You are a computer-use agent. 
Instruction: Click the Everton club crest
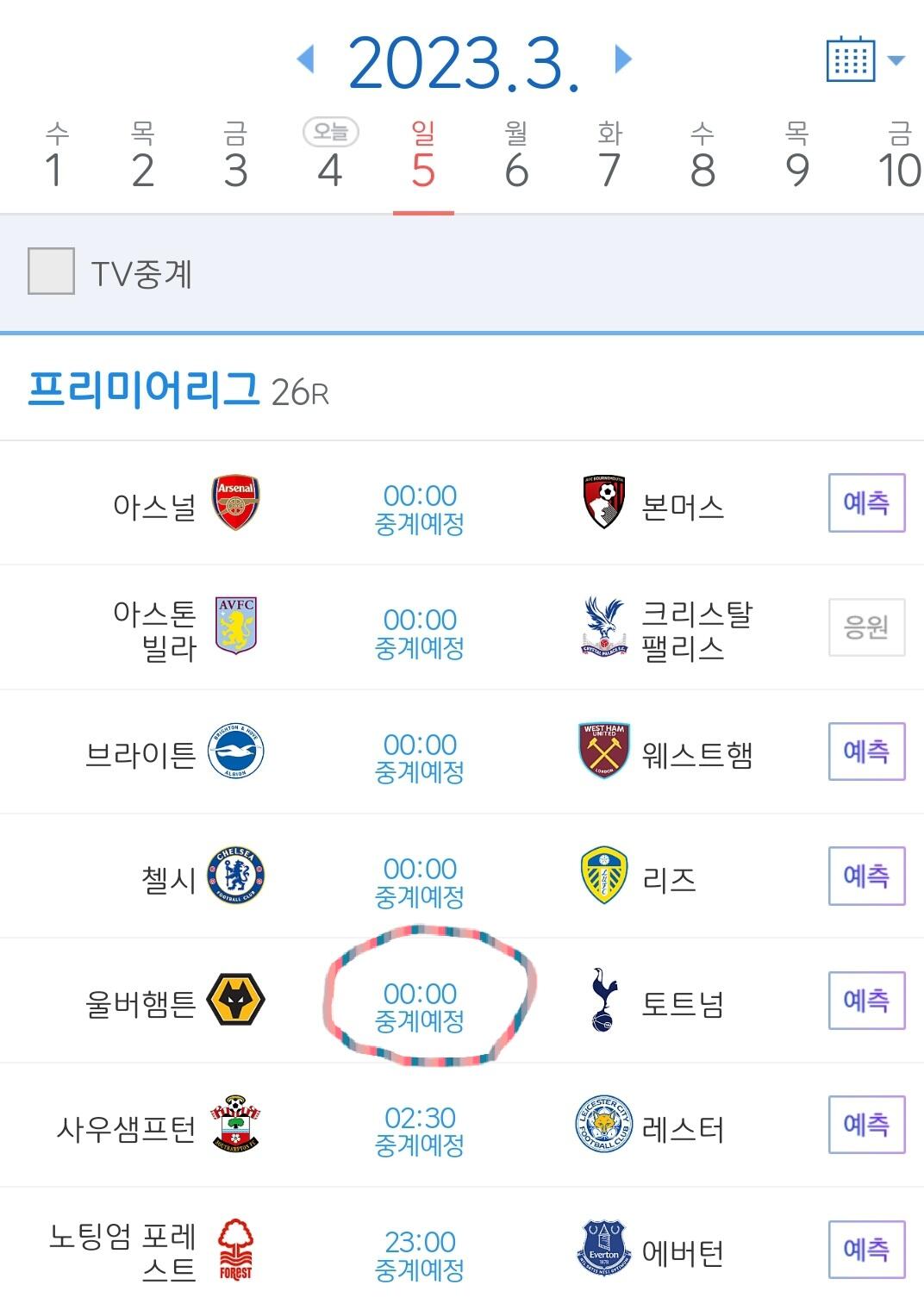[603, 1249]
